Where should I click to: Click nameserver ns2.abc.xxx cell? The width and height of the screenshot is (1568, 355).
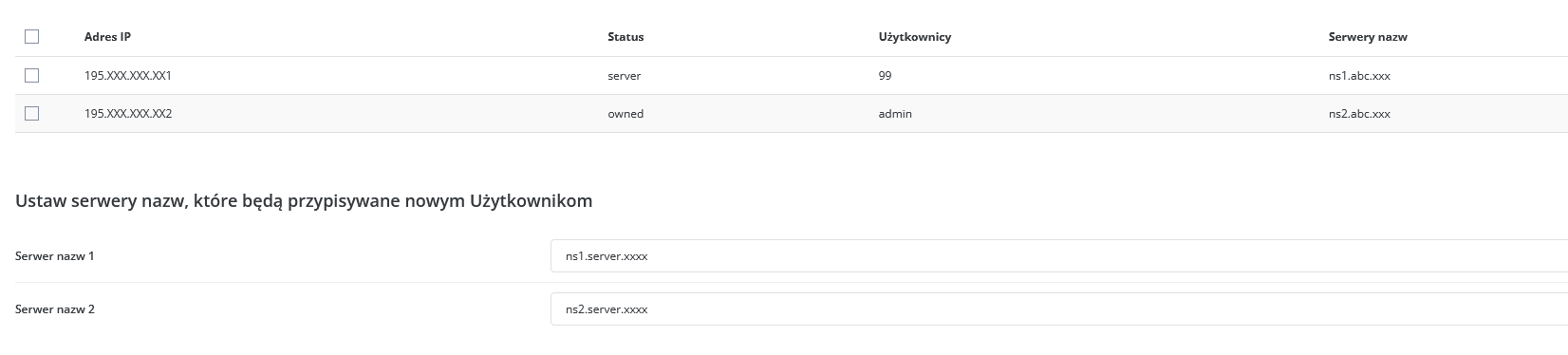coord(1359,113)
